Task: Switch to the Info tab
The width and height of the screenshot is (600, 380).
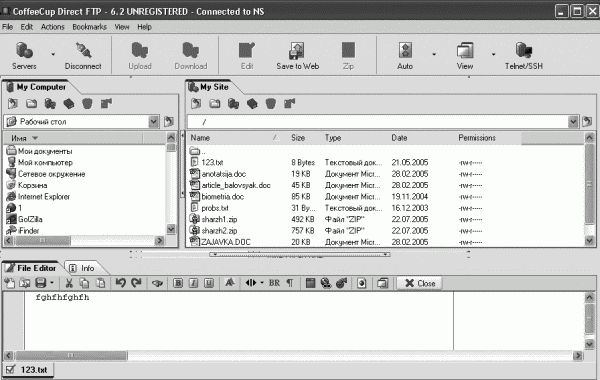Action: click(x=82, y=268)
